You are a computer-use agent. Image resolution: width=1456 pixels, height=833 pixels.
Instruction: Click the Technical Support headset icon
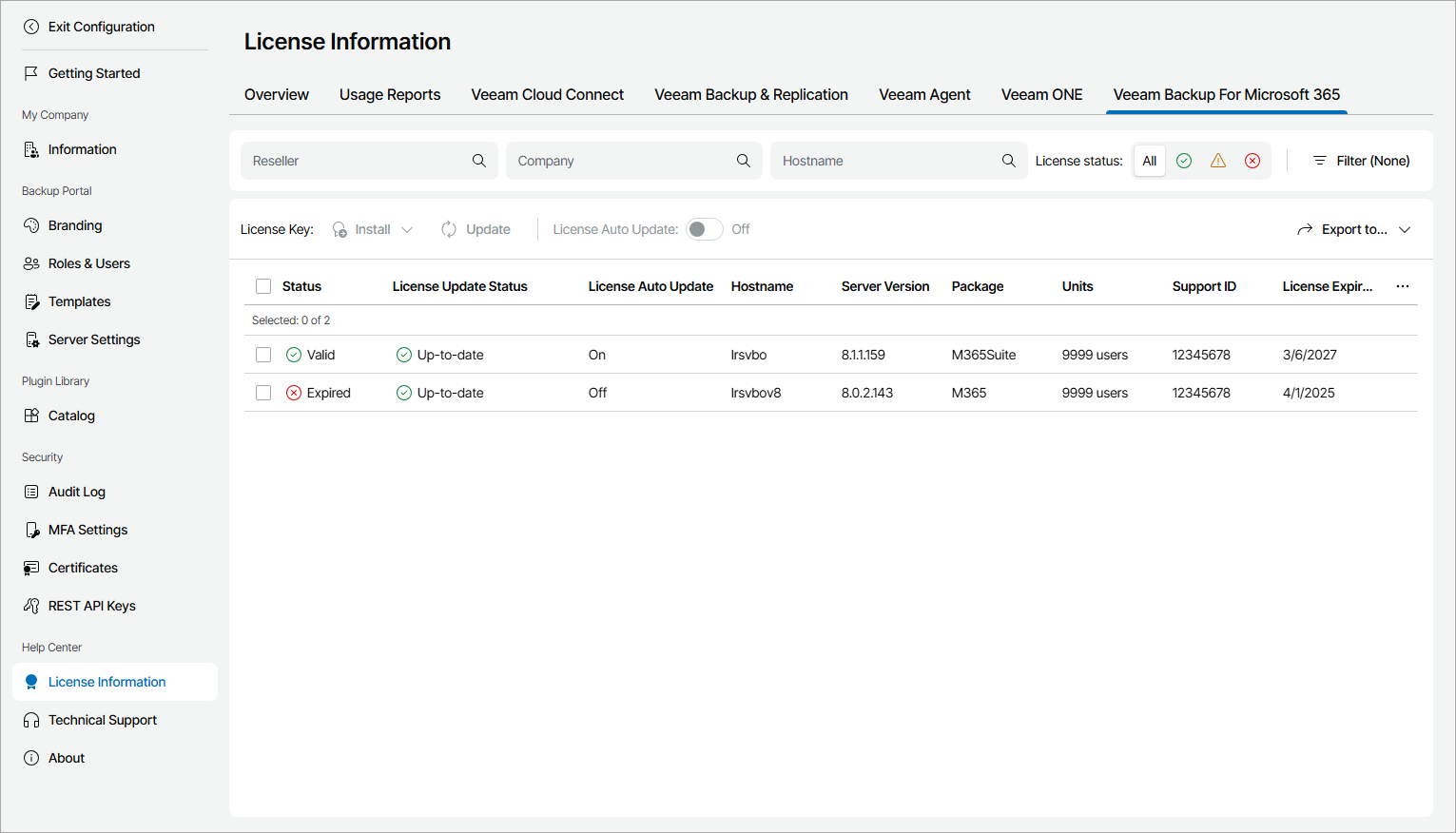click(x=31, y=720)
